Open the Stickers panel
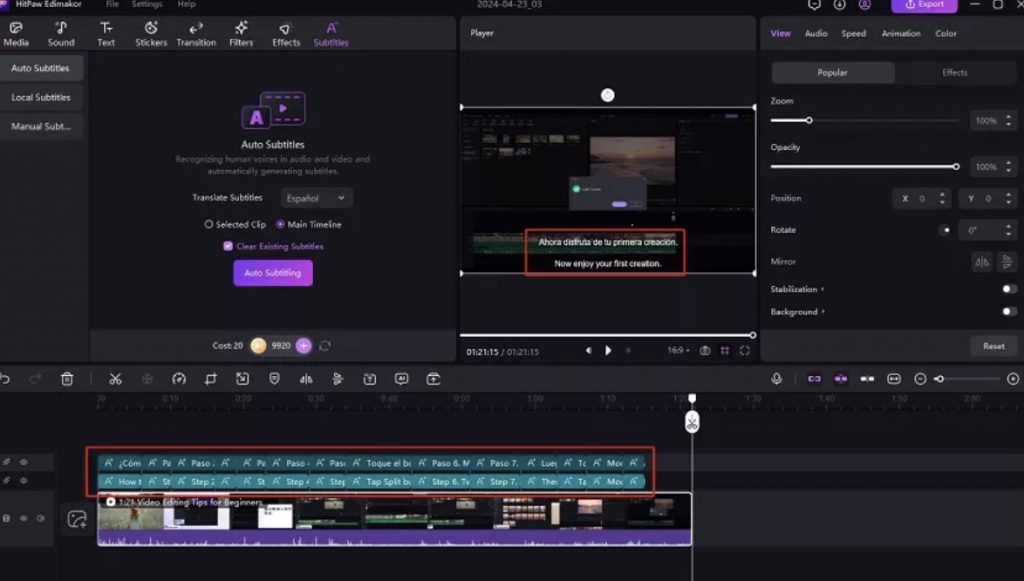This screenshot has height=581, width=1024. pos(151,33)
